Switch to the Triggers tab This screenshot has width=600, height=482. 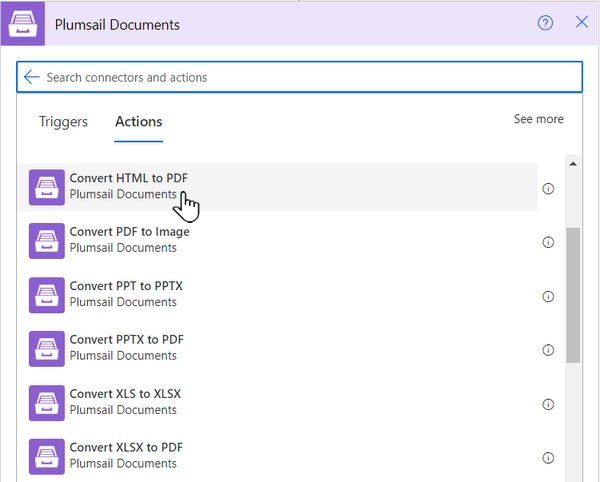63,122
